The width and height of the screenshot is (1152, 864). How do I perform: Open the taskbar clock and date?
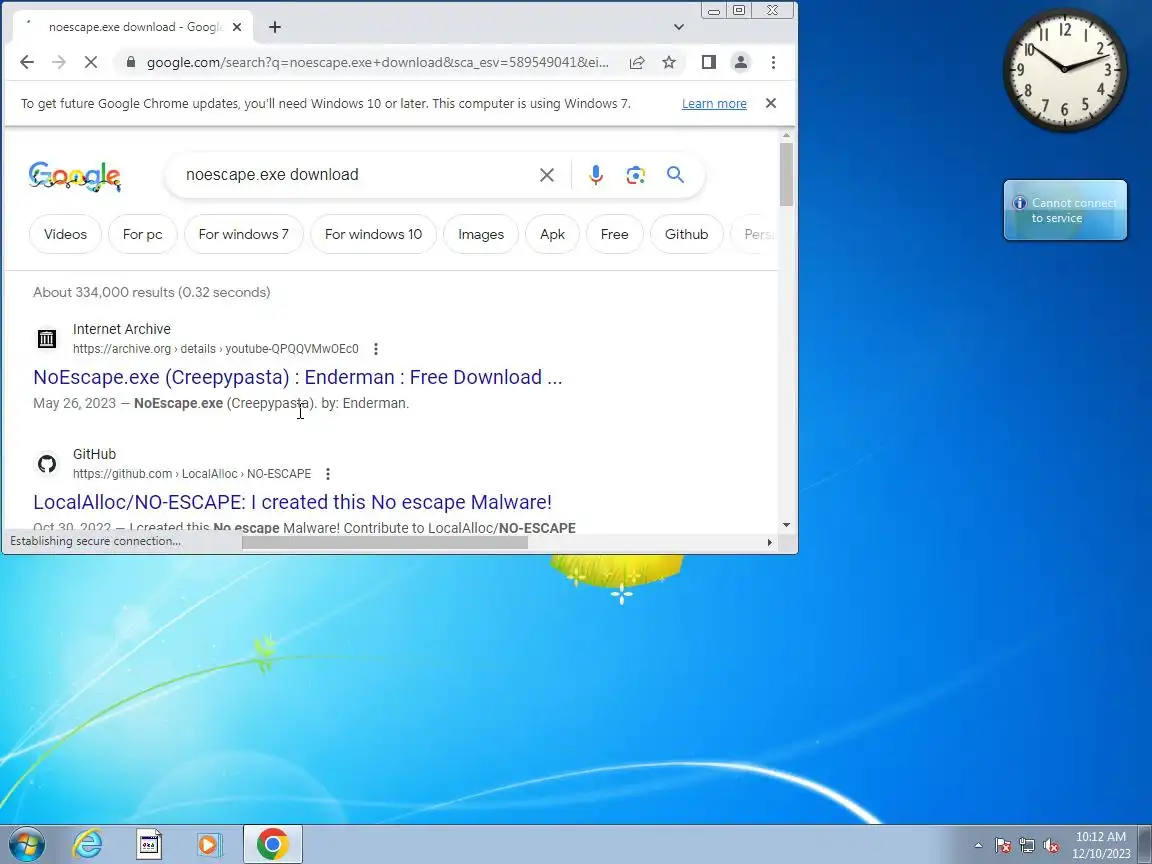[x=1101, y=845]
